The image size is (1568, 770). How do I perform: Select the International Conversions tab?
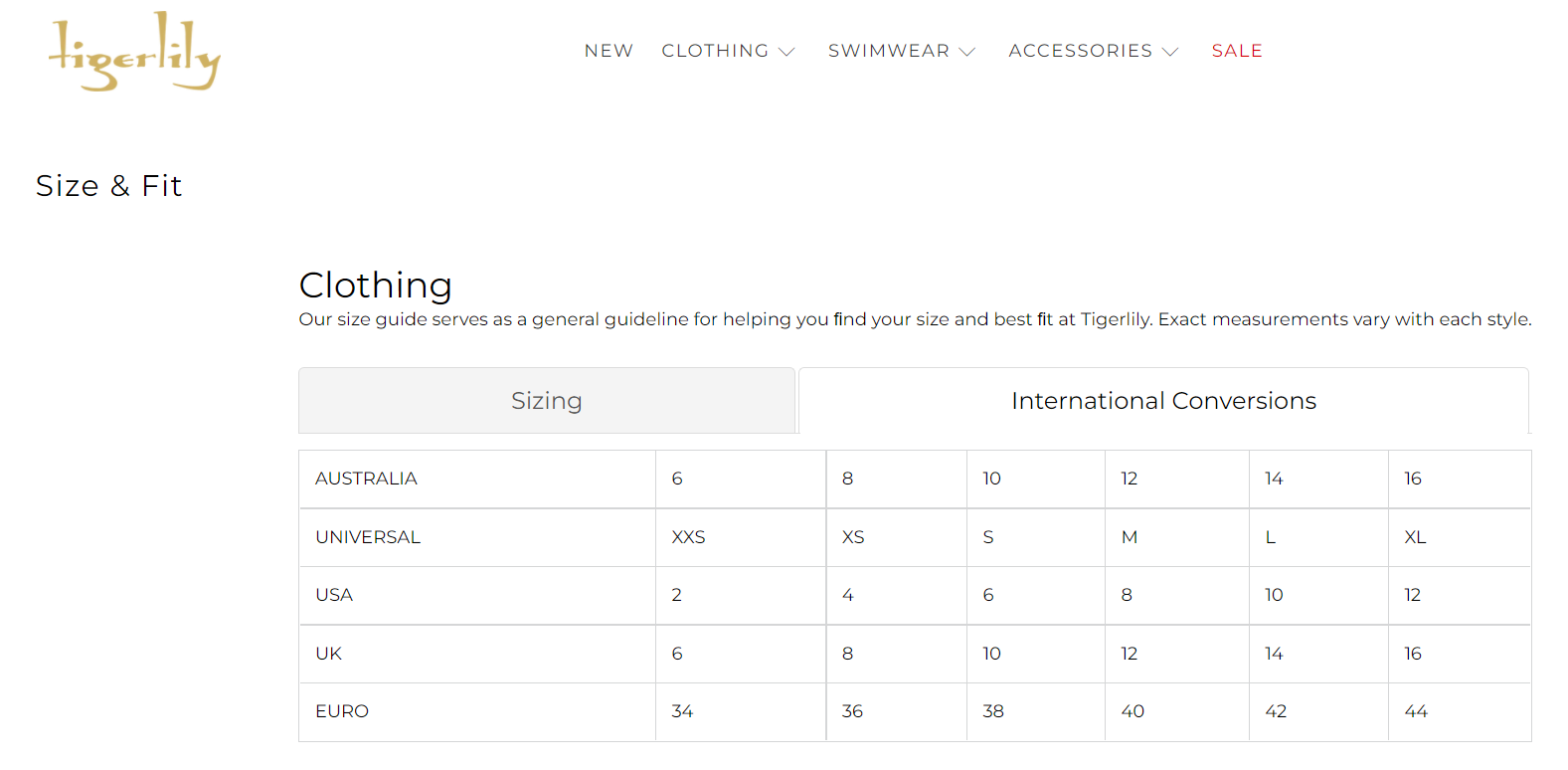(x=1163, y=401)
